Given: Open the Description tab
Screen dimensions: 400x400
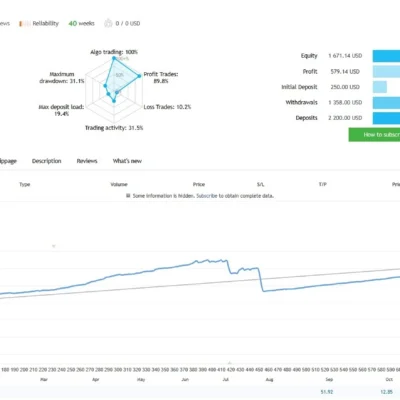Looking at the screenshot, I should [47, 161].
